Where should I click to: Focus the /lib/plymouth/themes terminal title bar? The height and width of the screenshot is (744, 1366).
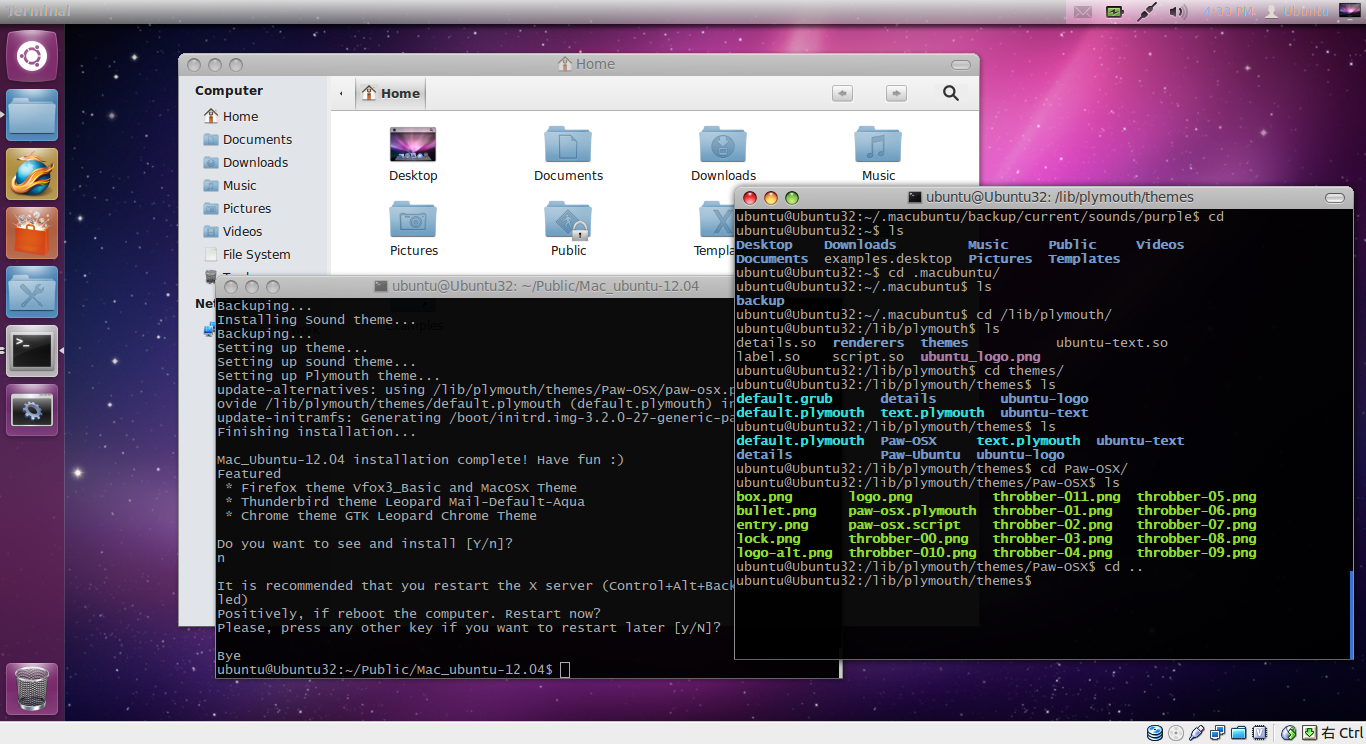[1043, 197]
